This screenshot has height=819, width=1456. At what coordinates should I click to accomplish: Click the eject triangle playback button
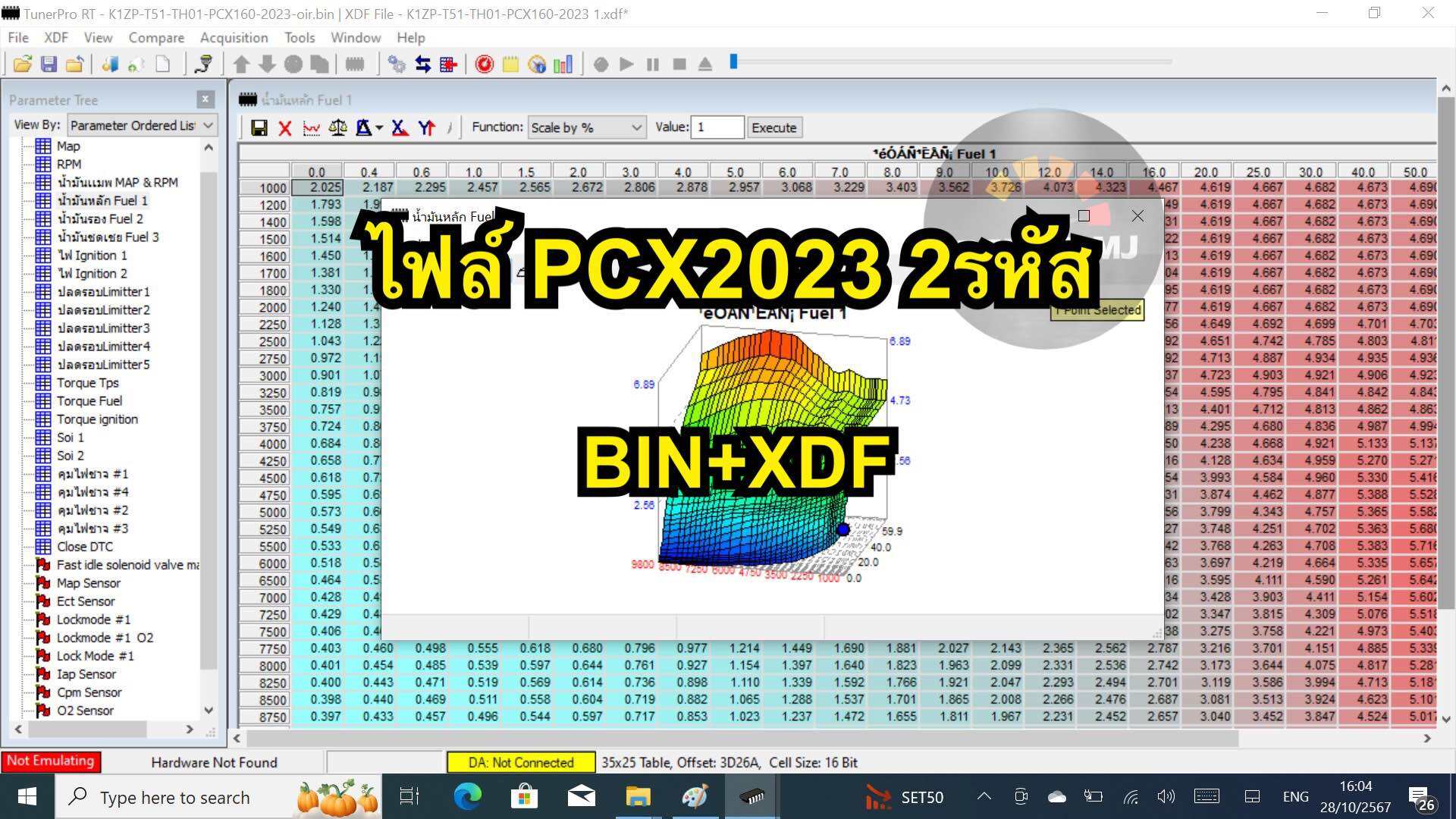705,64
